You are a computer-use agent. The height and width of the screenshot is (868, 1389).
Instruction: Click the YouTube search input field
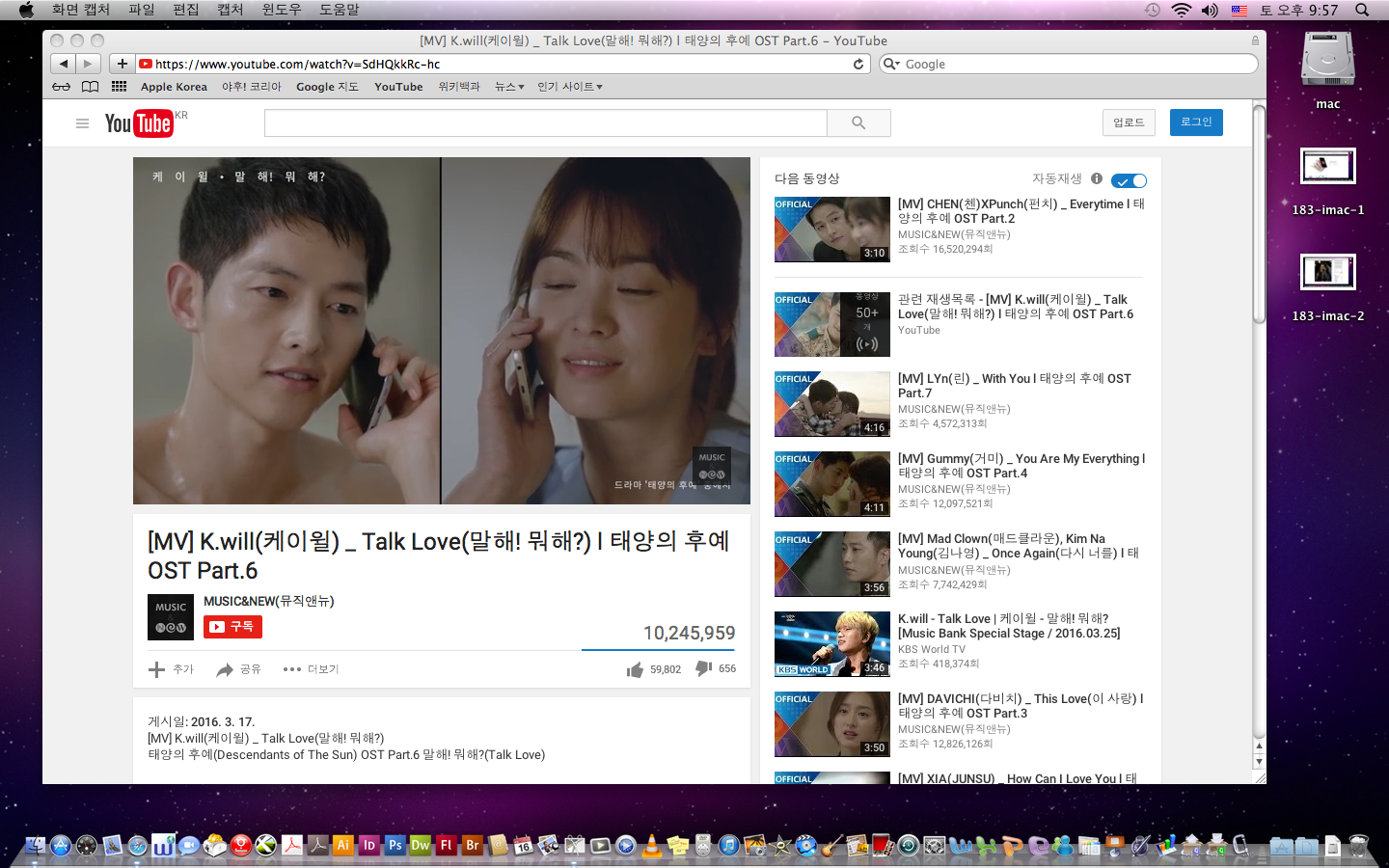[x=545, y=123]
